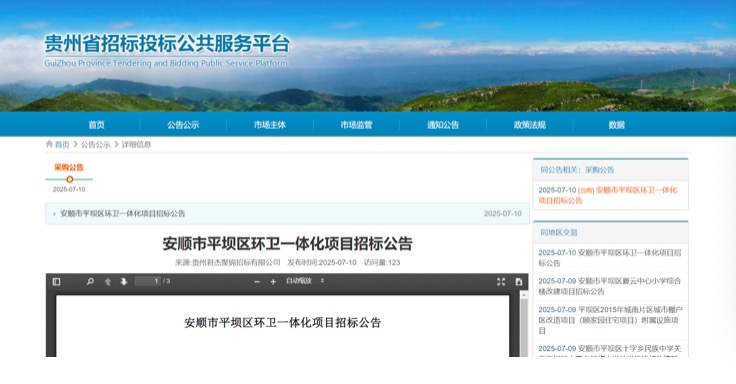Open the 公告公示 navigation menu
Viewport: 736px width, 384px height.
pyautogui.click(x=183, y=125)
